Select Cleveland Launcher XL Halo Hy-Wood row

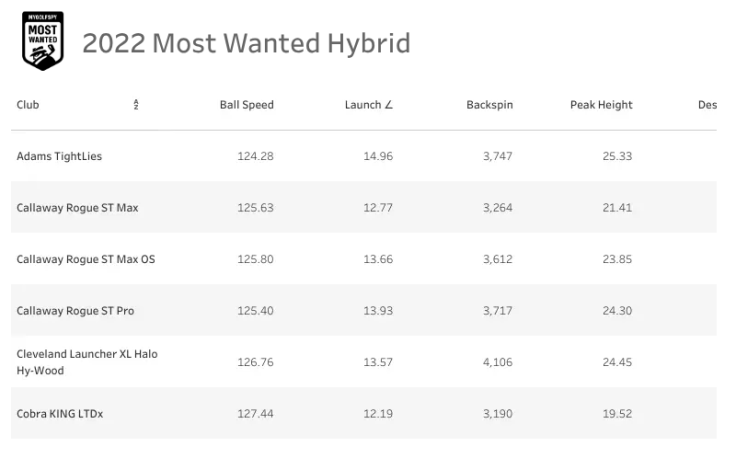(364, 362)
